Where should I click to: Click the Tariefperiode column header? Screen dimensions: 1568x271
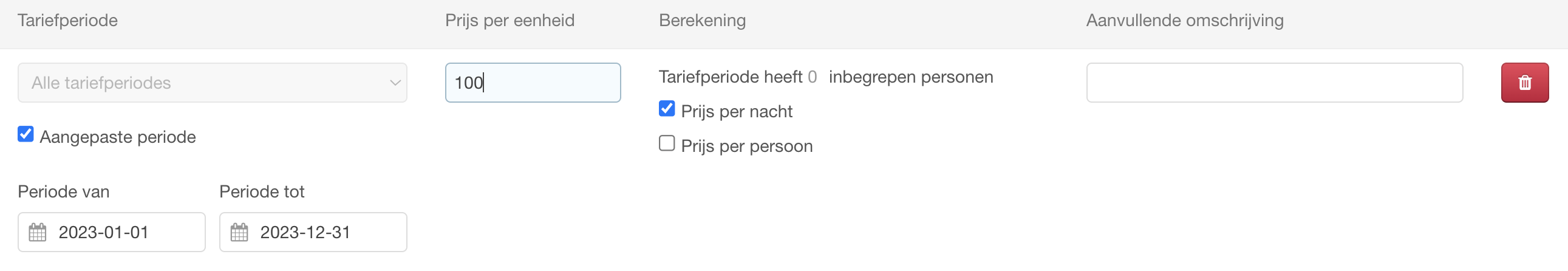point(67,21)
